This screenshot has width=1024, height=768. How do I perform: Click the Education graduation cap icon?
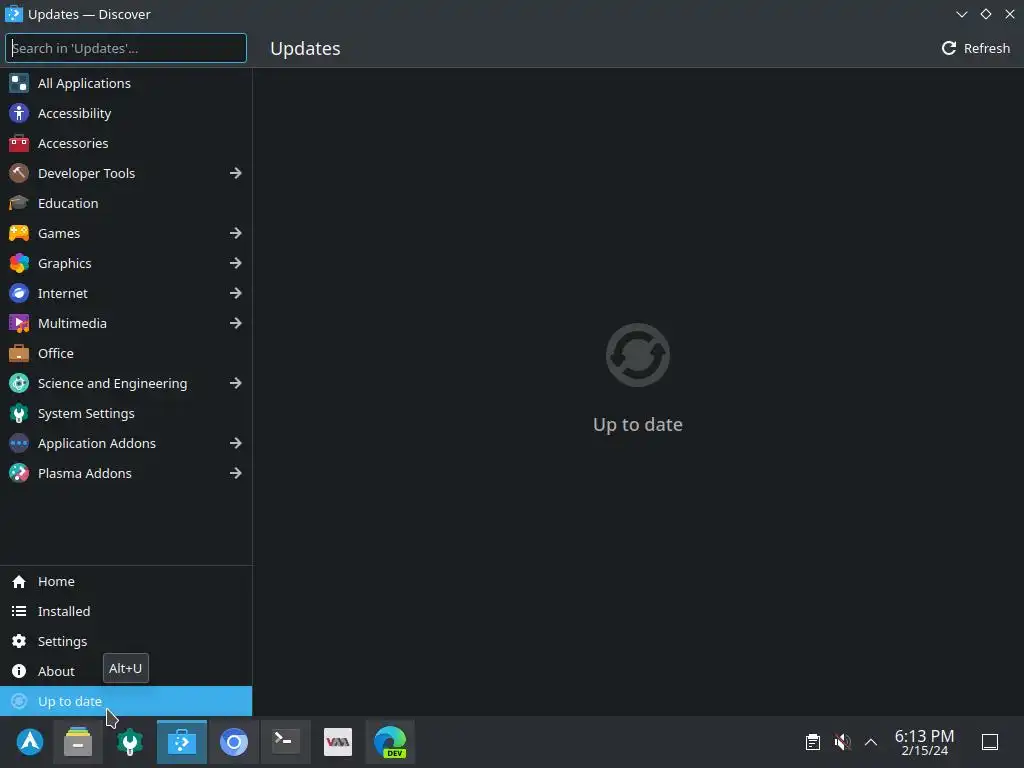(19, 203)
